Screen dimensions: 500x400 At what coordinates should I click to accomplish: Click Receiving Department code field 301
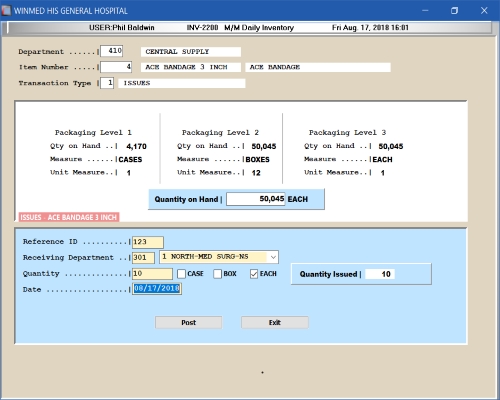[143, 258]
